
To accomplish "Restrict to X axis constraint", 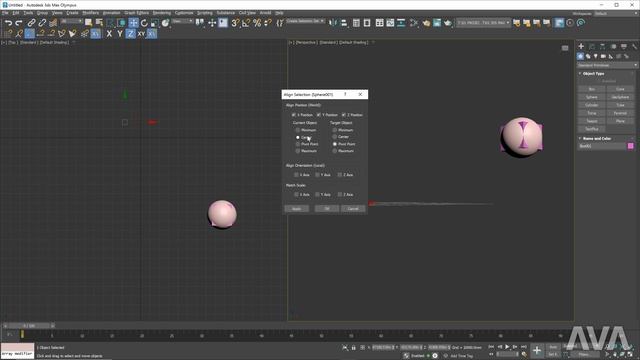I will [x=109, y=34].
